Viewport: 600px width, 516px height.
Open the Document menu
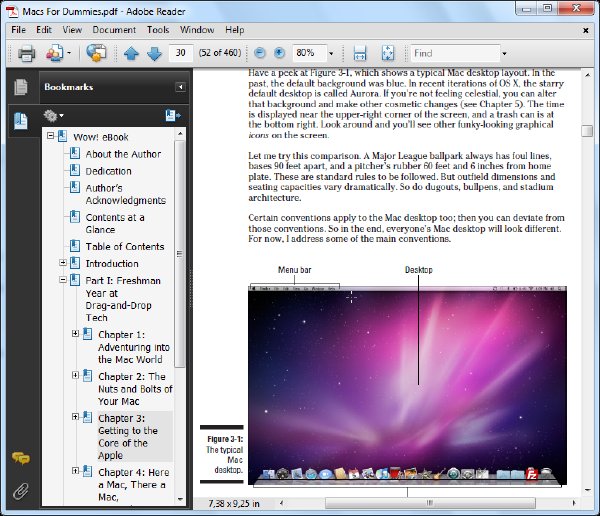pos(114,30)
